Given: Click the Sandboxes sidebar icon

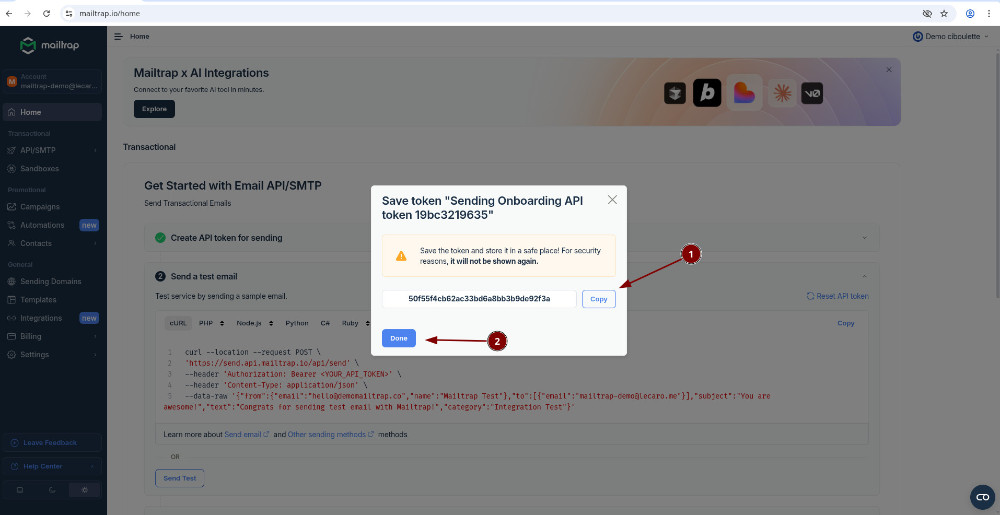Looking at the screenshot, I should (x=11, y=169).
